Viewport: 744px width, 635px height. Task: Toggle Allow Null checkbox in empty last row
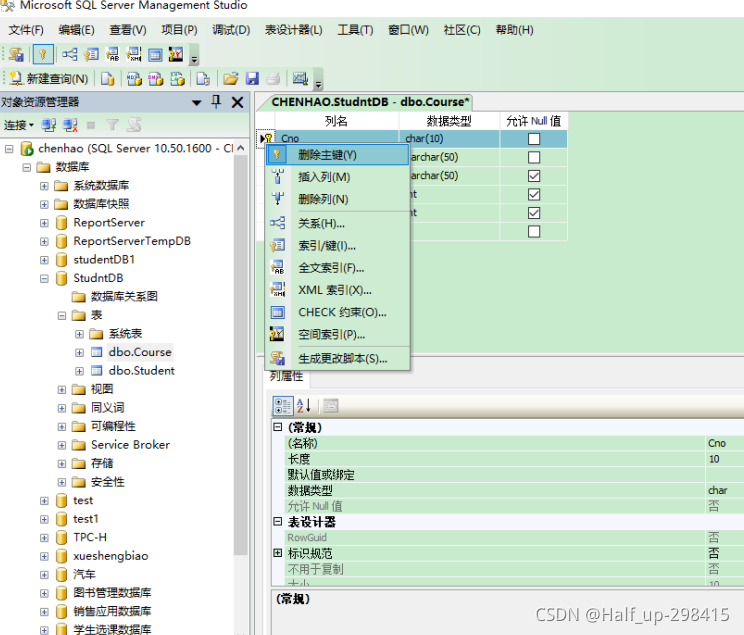(534, 231)
